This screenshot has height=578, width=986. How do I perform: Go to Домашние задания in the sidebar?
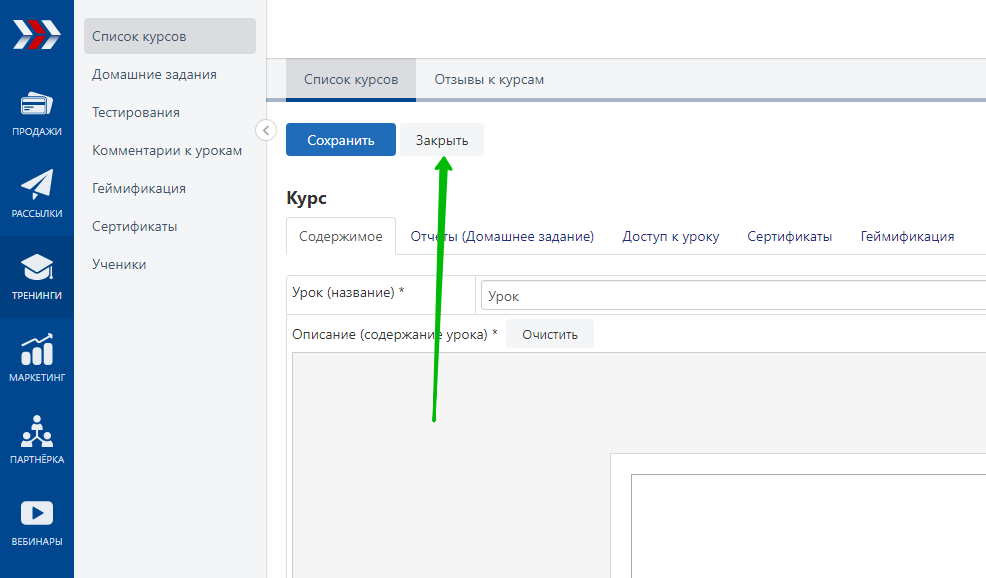click(154, 74)
